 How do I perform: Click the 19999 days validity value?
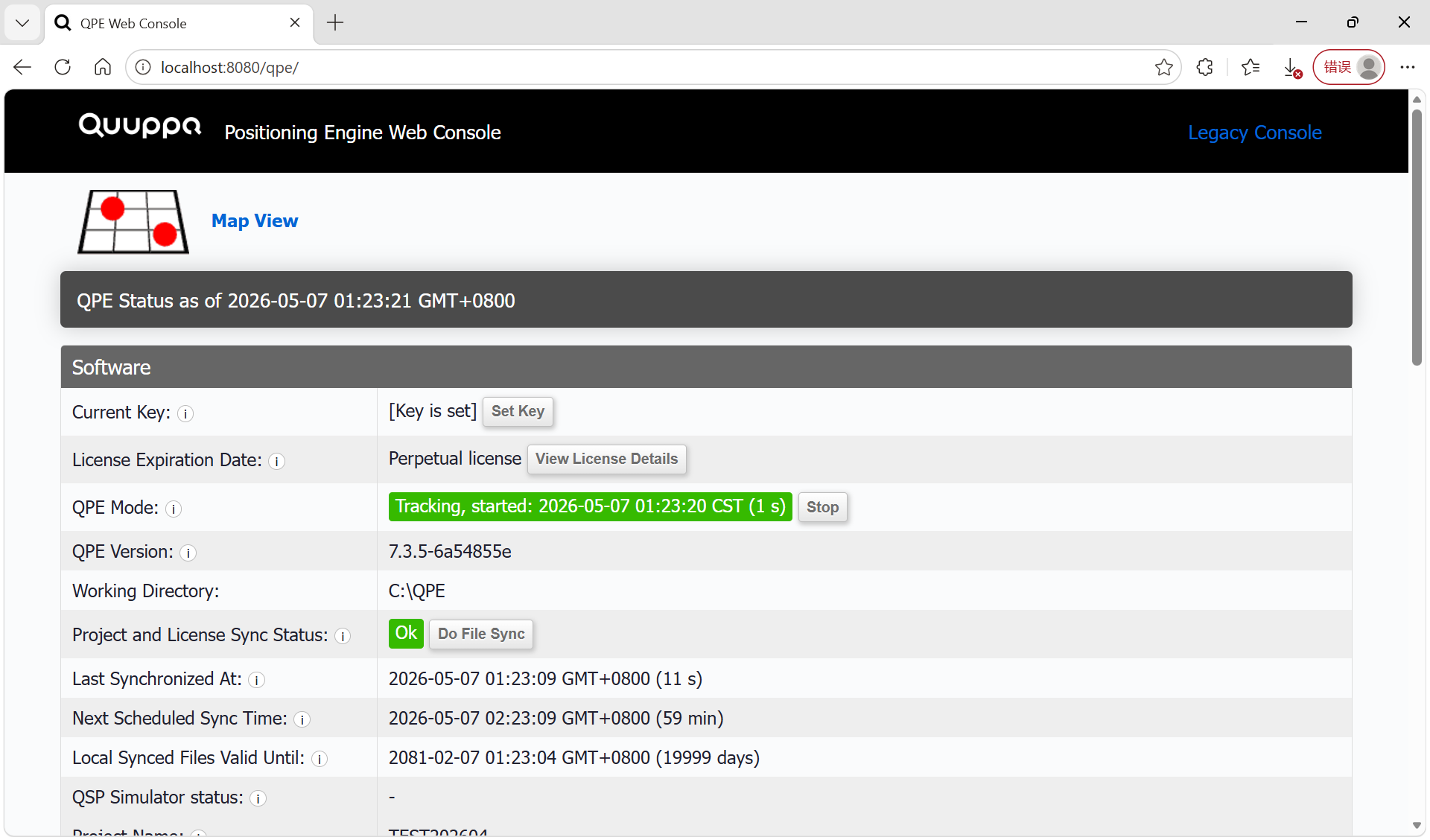(574, 757)
